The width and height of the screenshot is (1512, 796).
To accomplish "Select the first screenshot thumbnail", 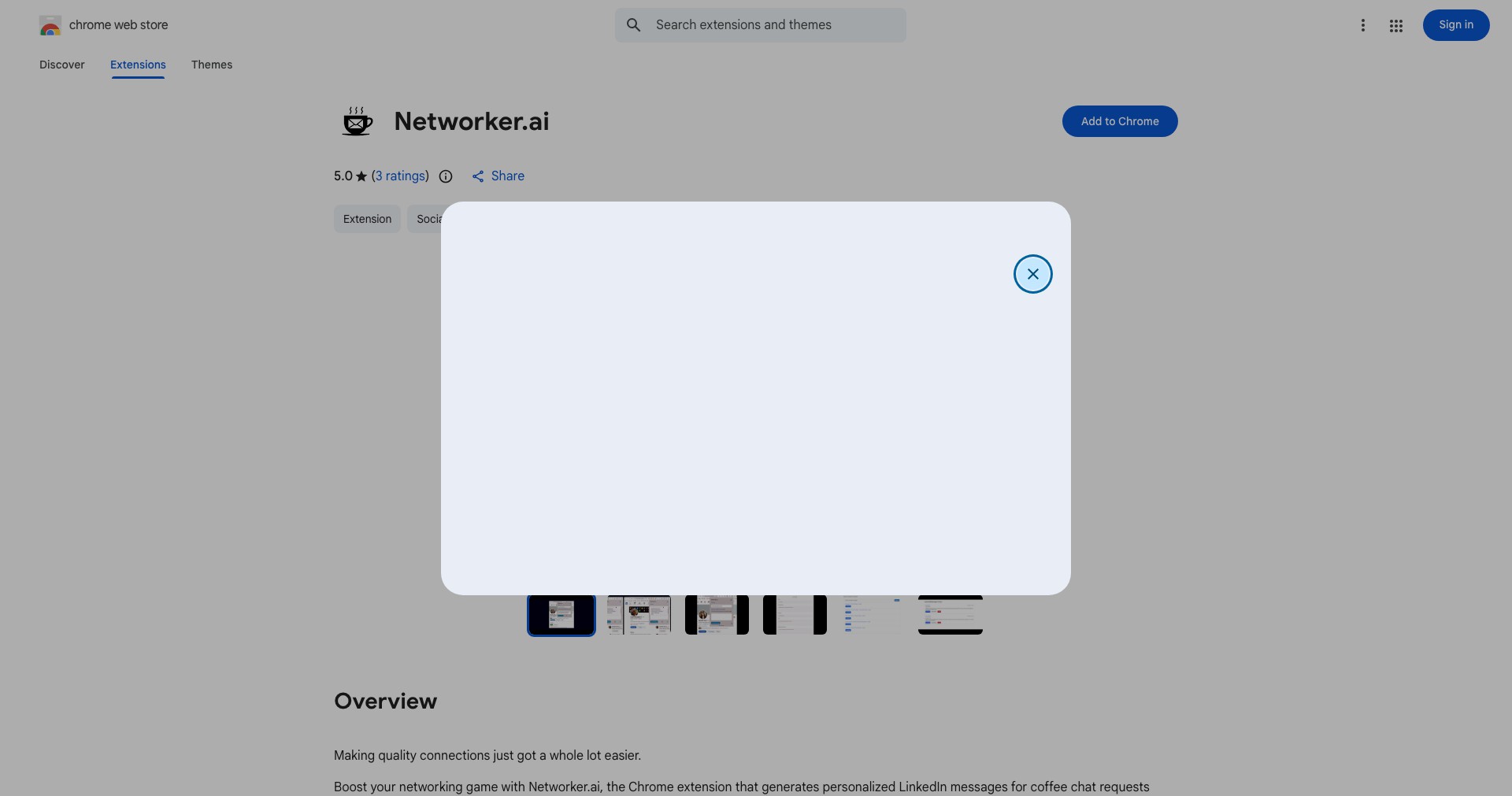I will coord(561,615).
